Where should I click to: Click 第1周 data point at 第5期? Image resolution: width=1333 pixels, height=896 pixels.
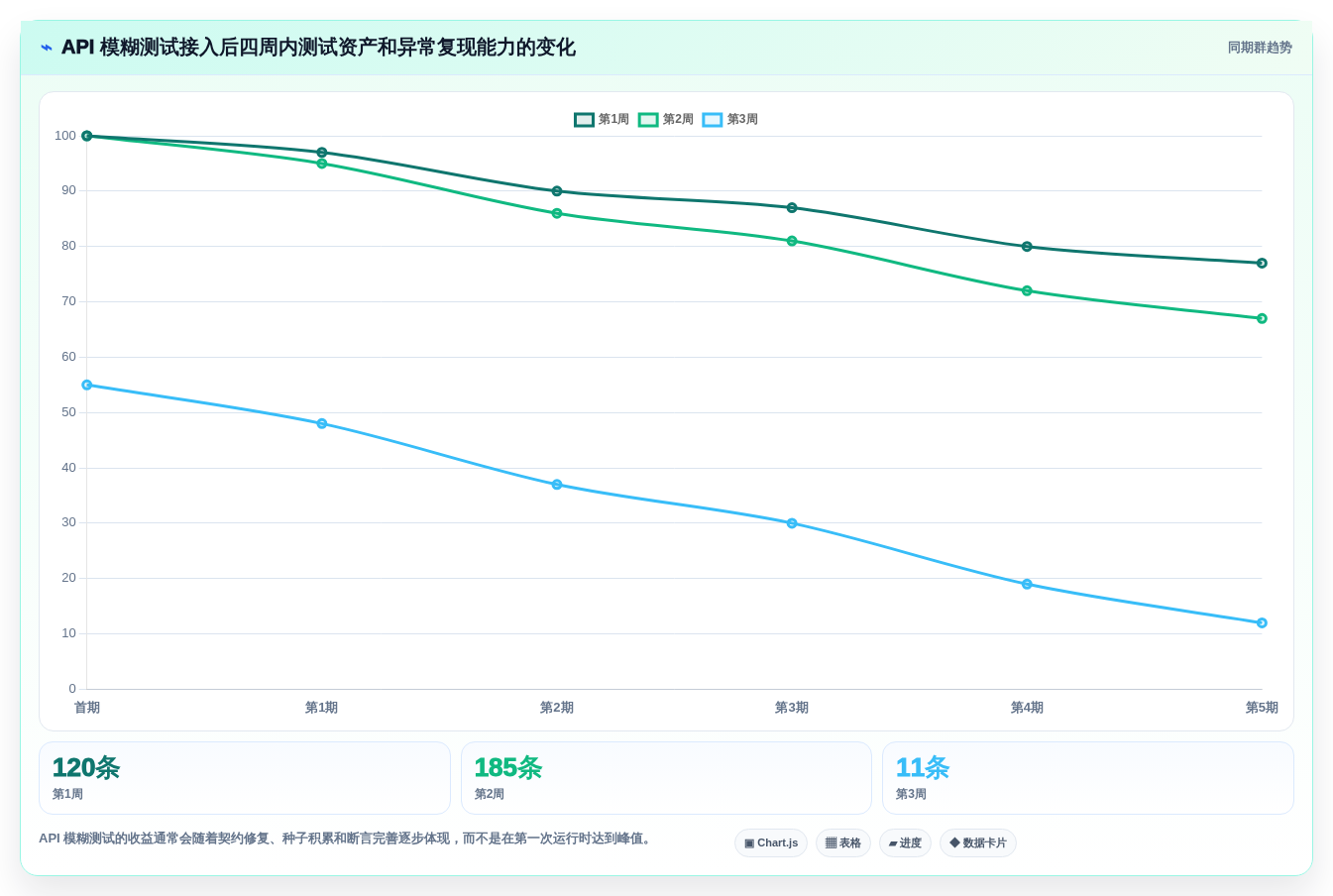point(1262,264)
